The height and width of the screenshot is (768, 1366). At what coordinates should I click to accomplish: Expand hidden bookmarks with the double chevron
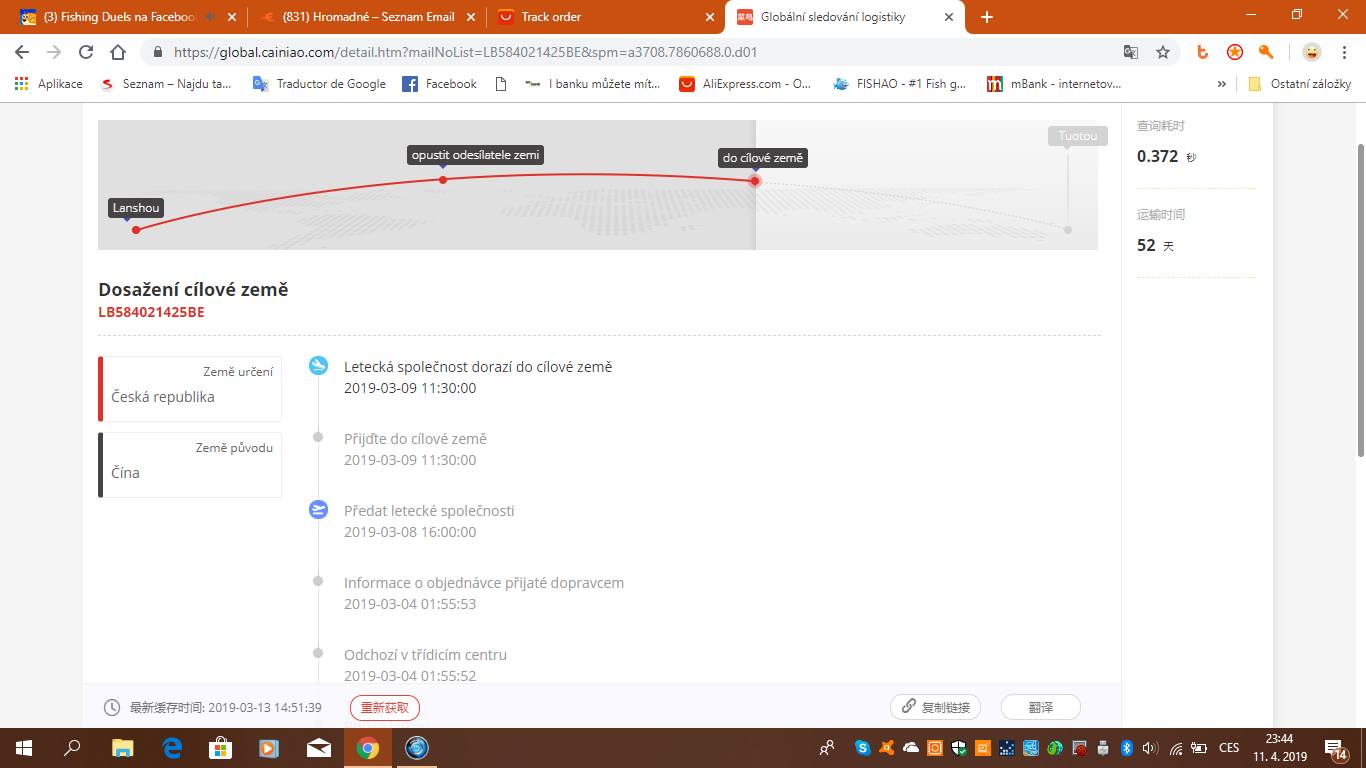[1221, 84]
